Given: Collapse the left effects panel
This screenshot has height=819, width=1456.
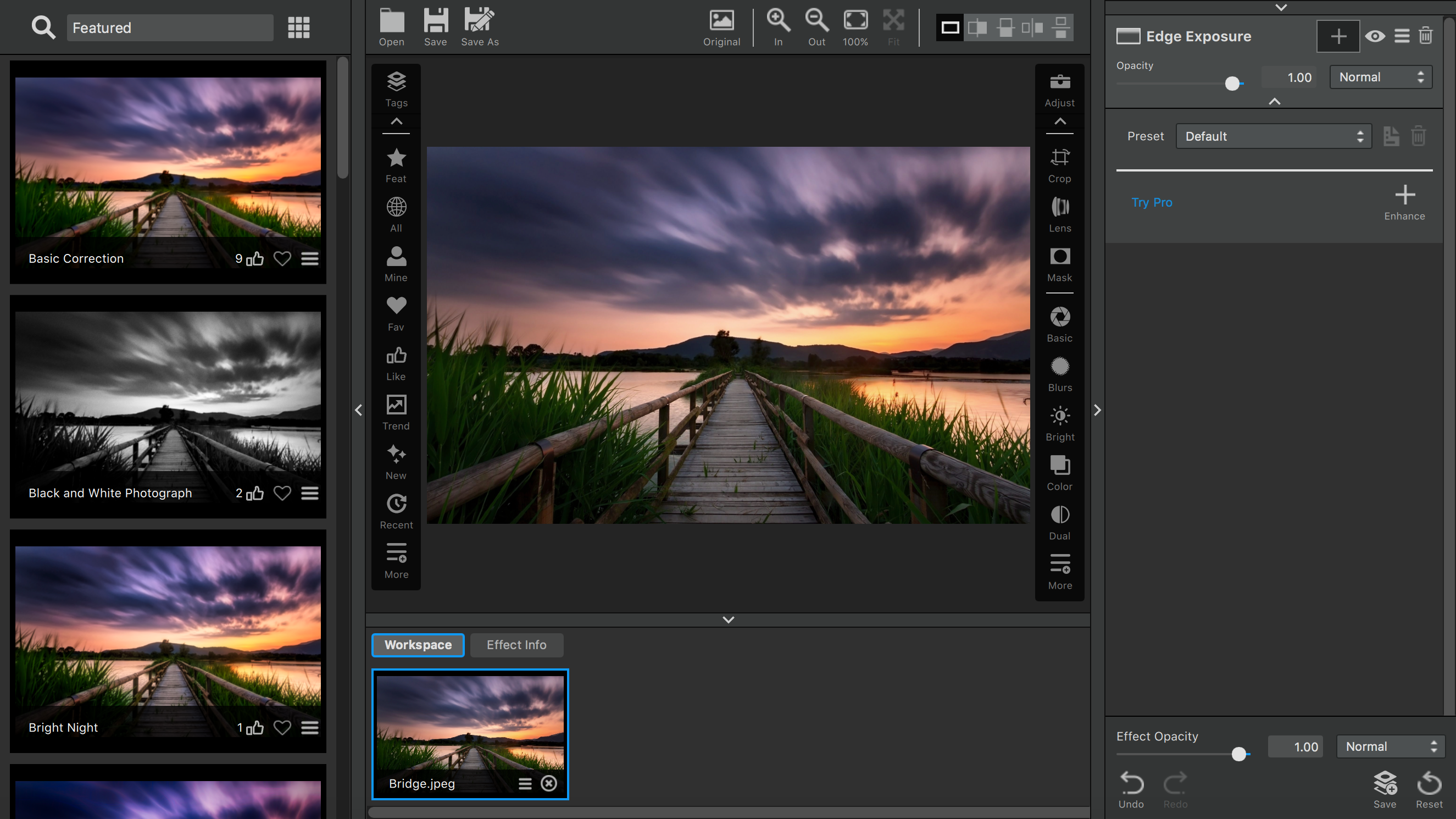Looking at the screenshot, I should [x=358, y=410].
